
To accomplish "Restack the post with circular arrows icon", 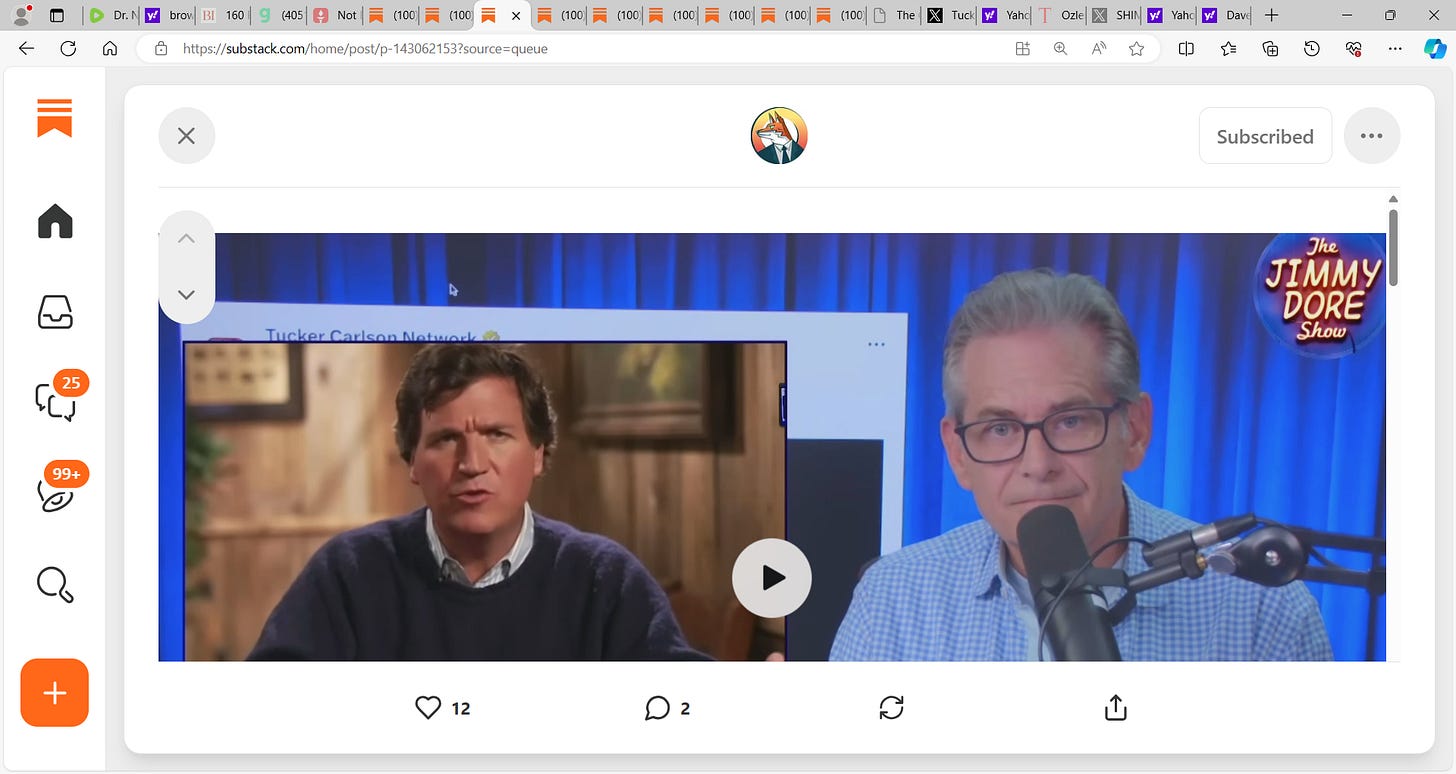I will [891, 708].
